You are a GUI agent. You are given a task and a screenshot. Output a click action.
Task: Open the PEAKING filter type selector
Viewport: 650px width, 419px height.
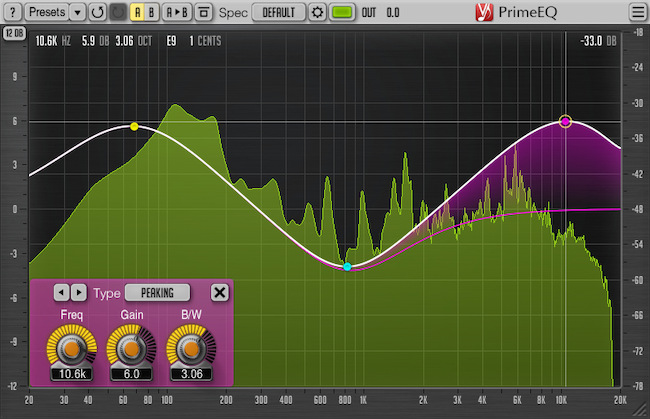[158, 293]
